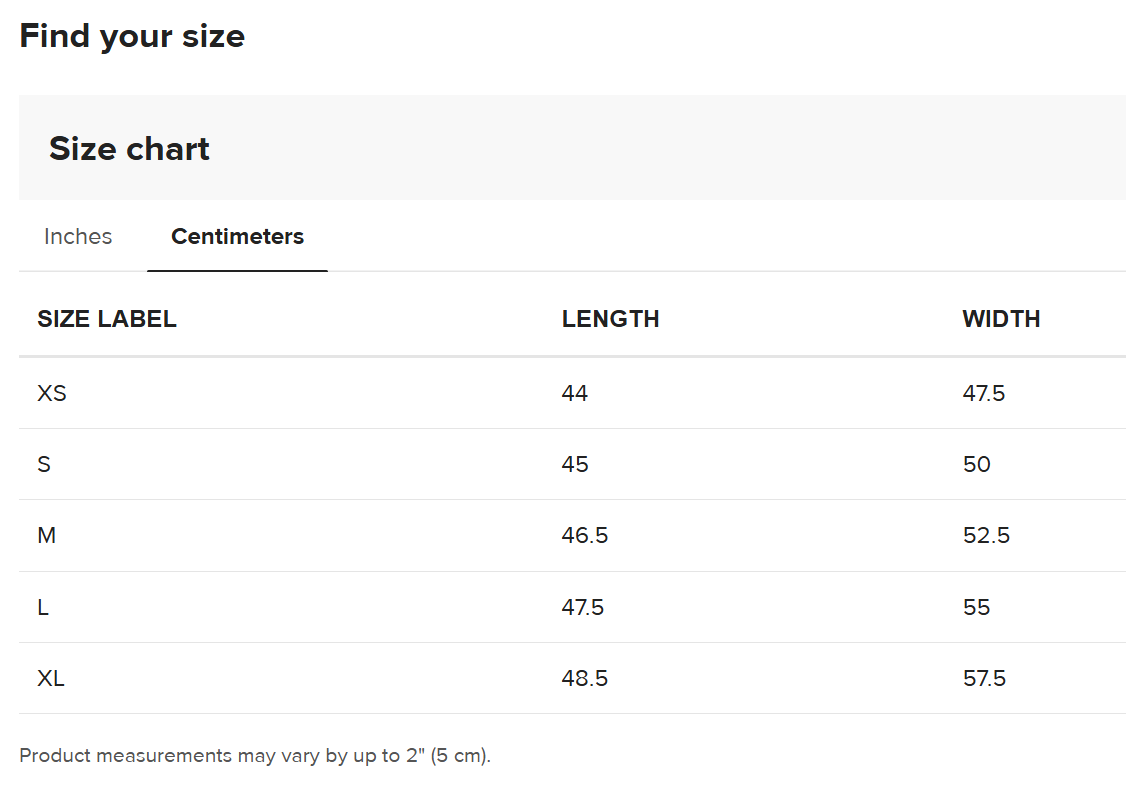
Task: Select the XL size label
Action: [51, 679]
